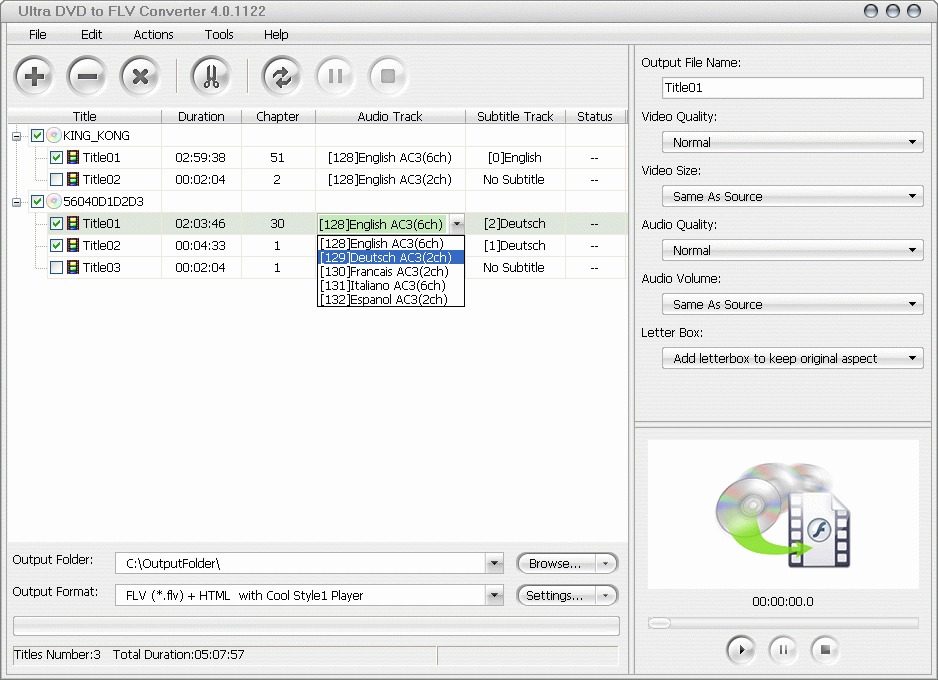Open the Actions menu

pos(153,35)
